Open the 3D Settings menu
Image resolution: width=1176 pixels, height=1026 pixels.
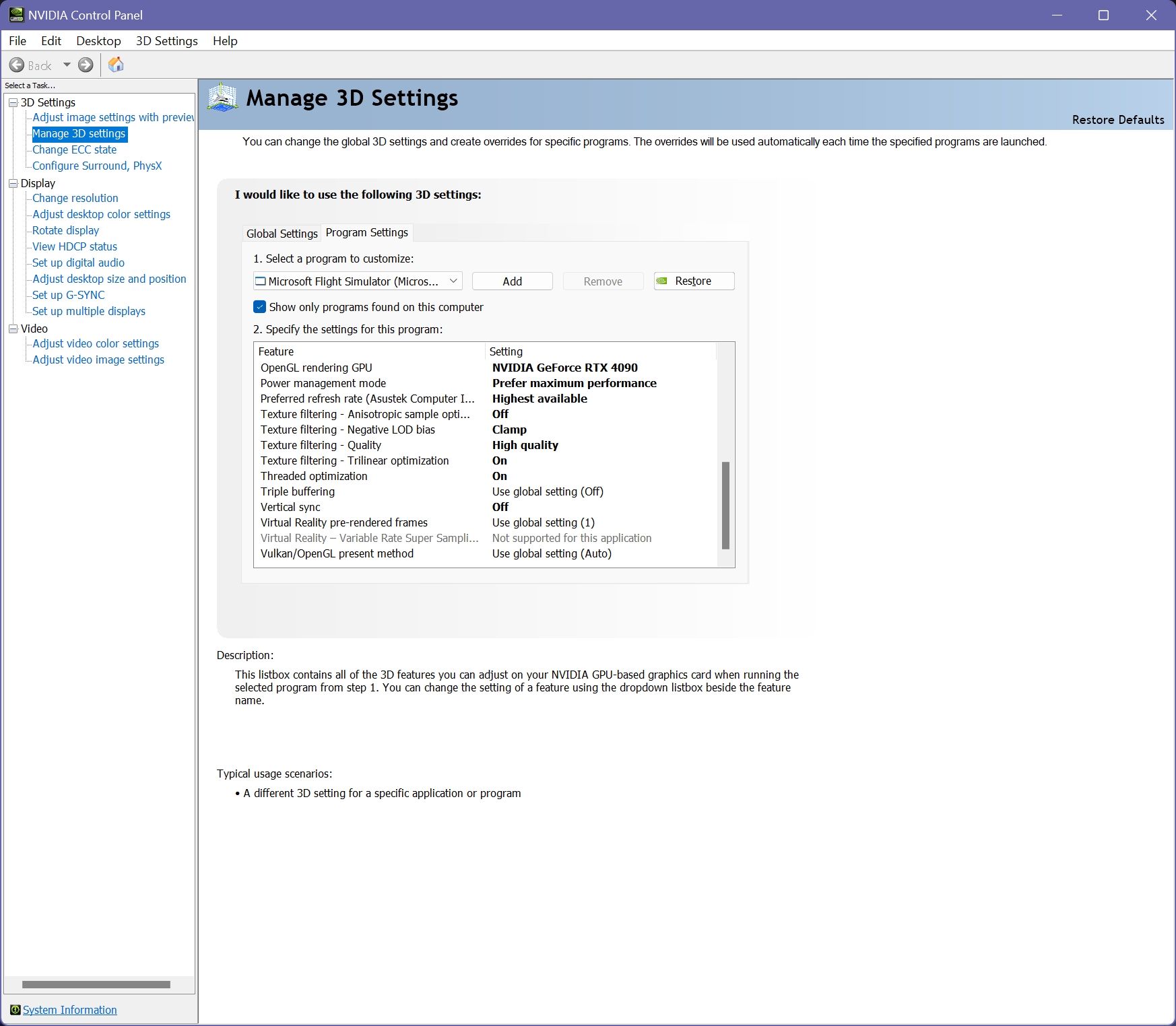(x=166, y=41)
